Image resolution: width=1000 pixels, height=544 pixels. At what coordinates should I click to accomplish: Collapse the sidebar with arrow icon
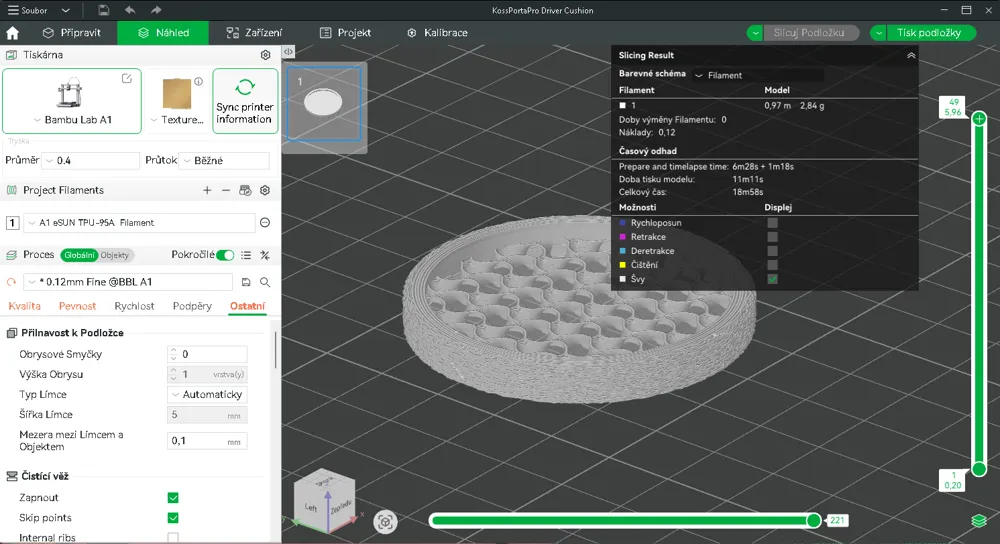(x=288, y=52)
